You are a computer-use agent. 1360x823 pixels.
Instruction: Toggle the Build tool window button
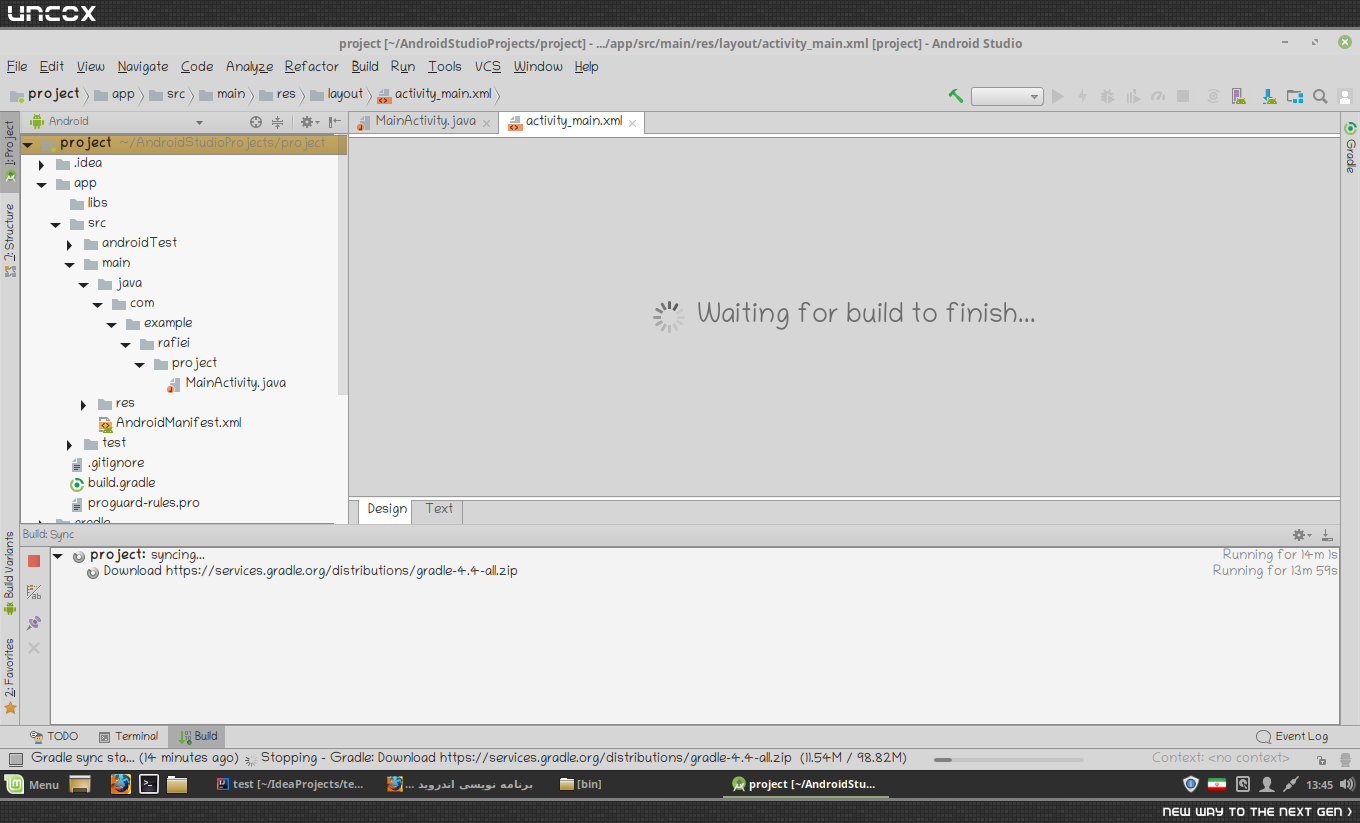click(x=197, y=736)
